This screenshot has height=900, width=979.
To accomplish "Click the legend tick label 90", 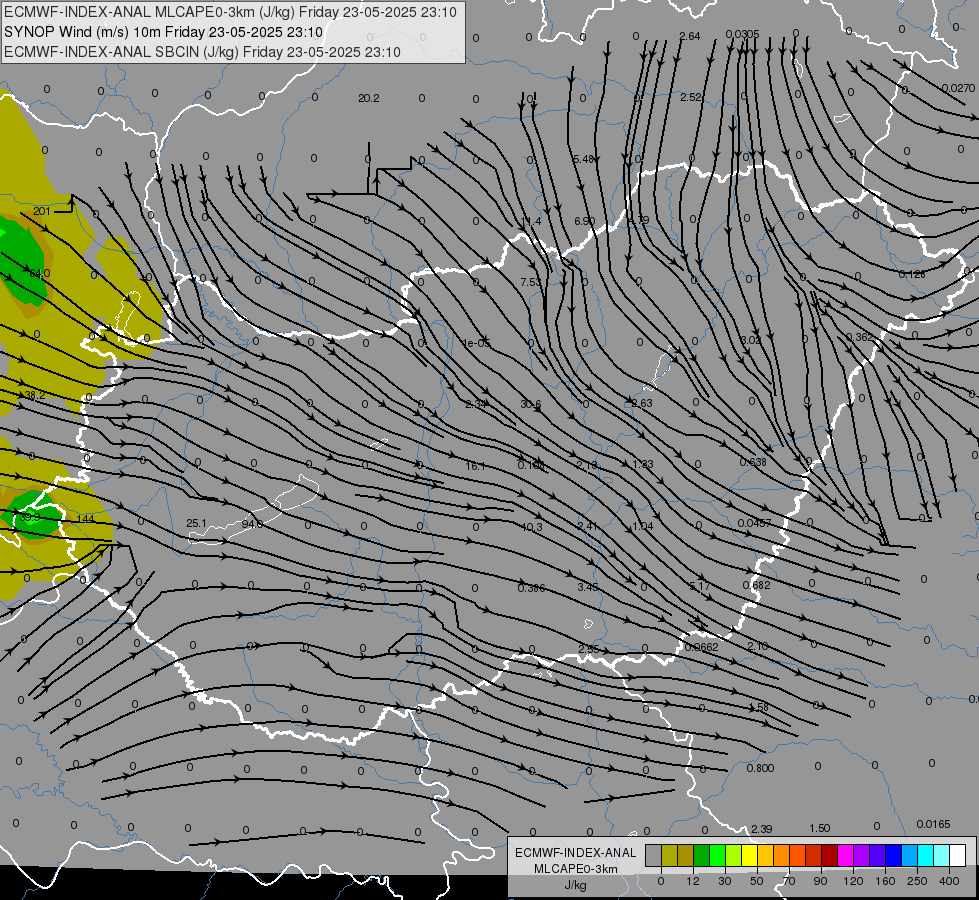I will pos(820,881).
